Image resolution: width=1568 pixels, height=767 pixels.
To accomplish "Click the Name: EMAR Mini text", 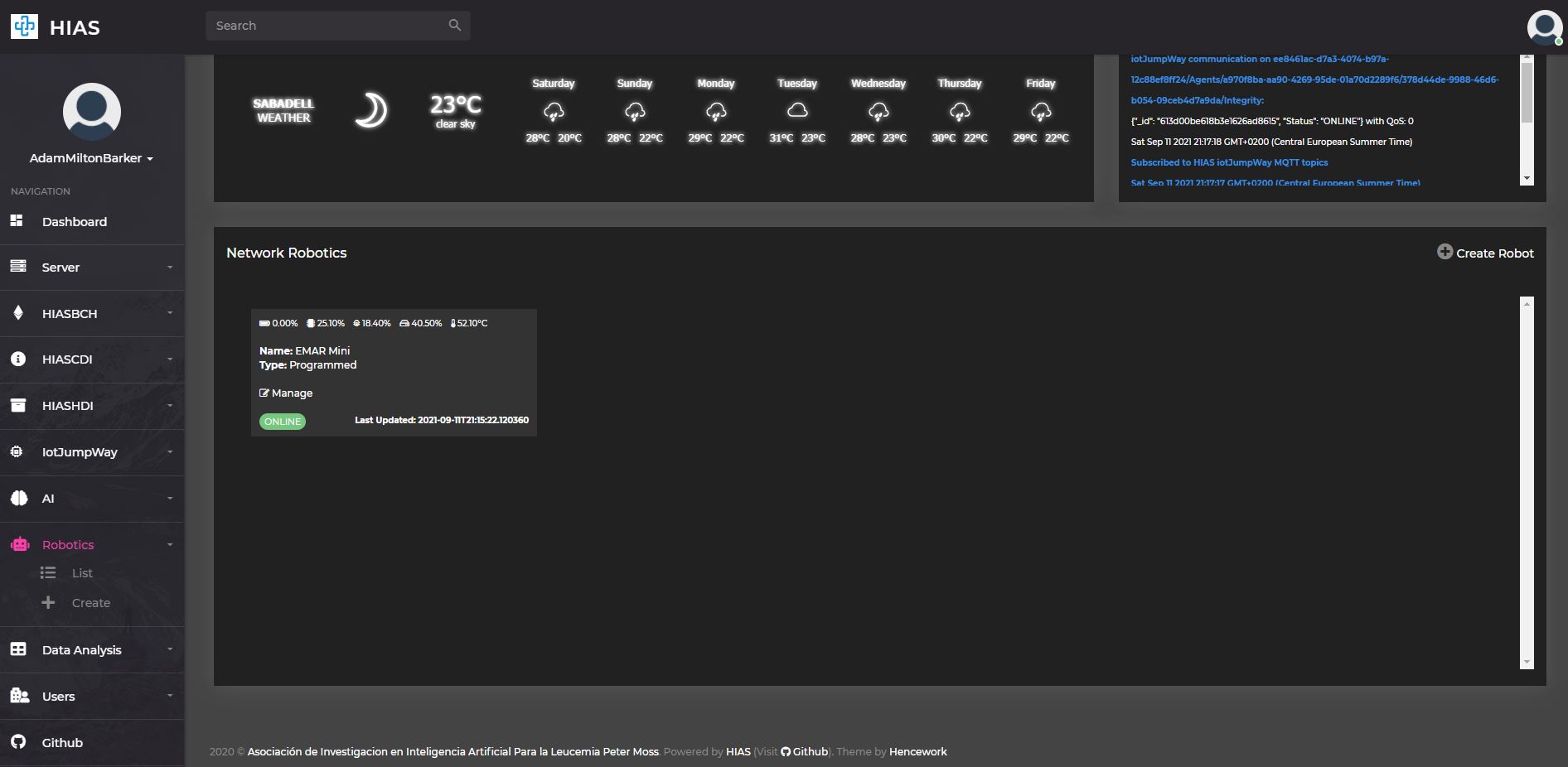I will (x=304, y=351).
